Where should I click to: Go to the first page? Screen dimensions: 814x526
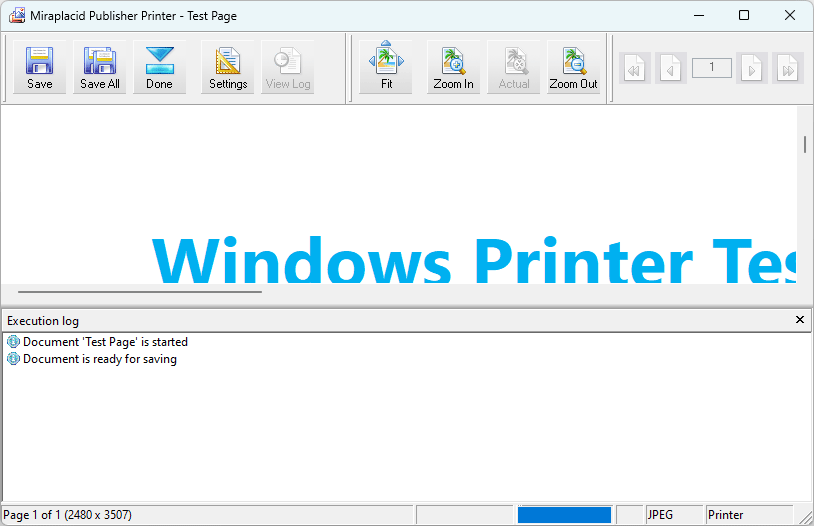click(x=634, y=68)
